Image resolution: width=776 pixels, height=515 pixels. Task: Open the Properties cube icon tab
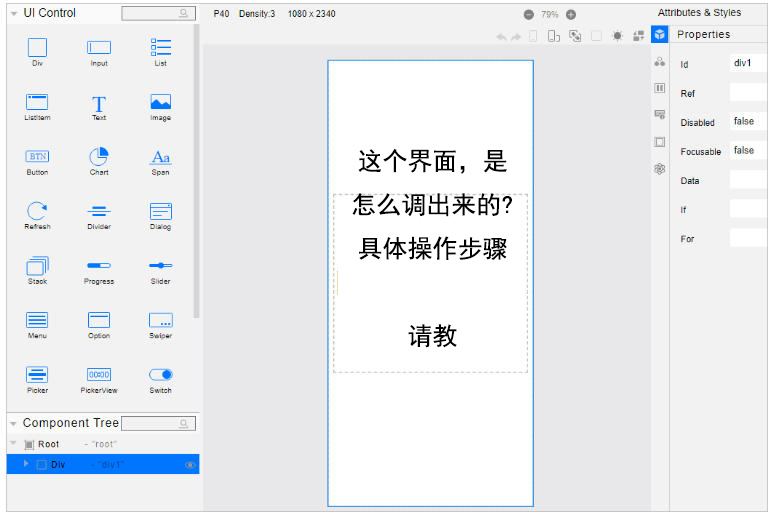point(659,34)
